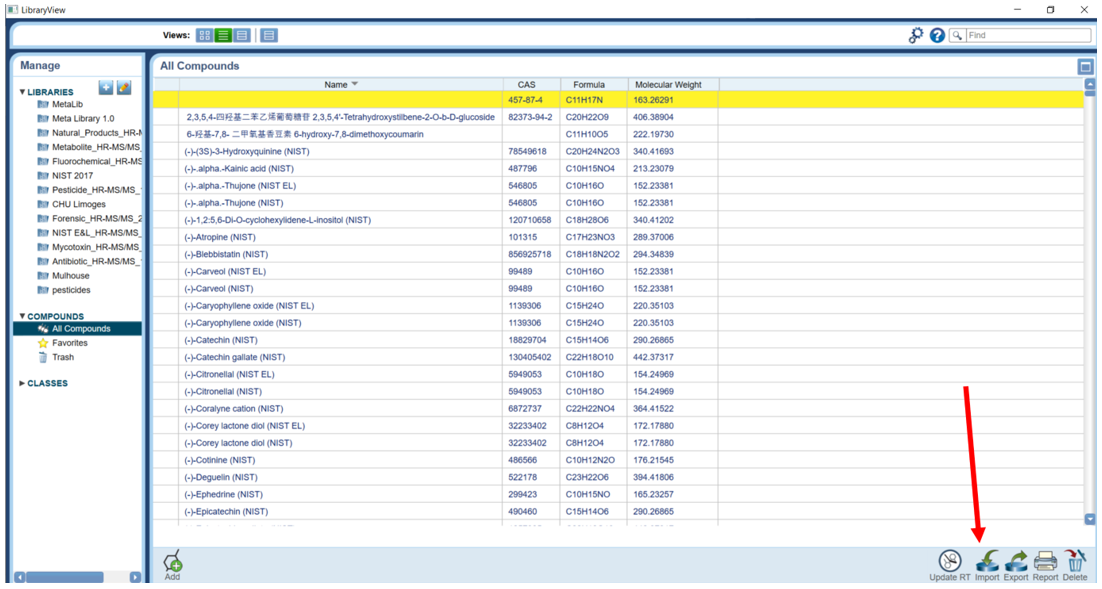1102x589 pixels.
Task: Open the NIST 2017 library
Action: (x=72, y=176)
